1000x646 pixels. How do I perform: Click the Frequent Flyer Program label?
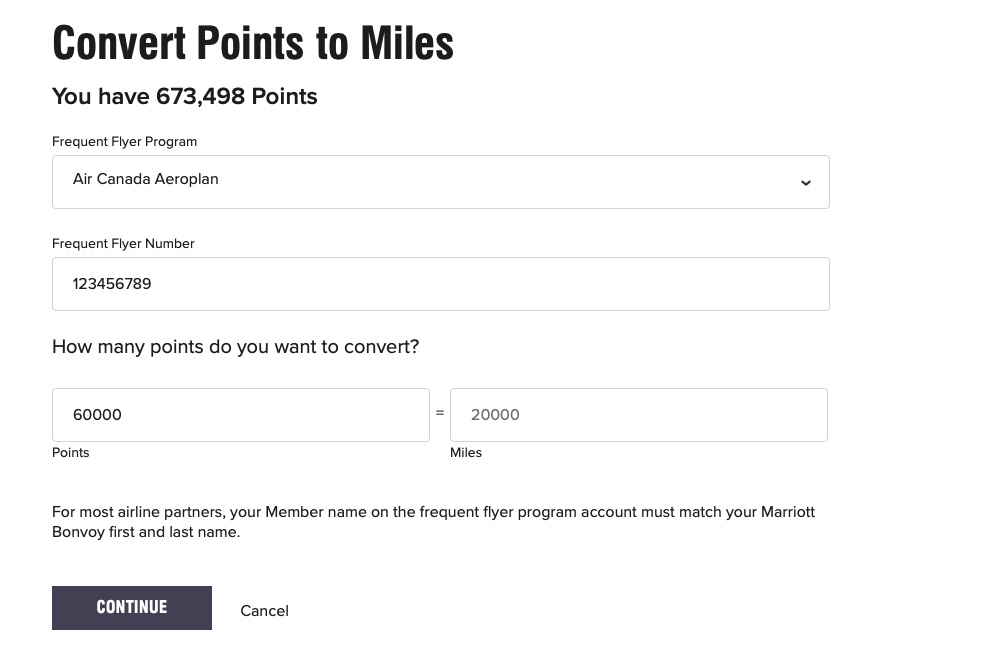tap(124, 141)
